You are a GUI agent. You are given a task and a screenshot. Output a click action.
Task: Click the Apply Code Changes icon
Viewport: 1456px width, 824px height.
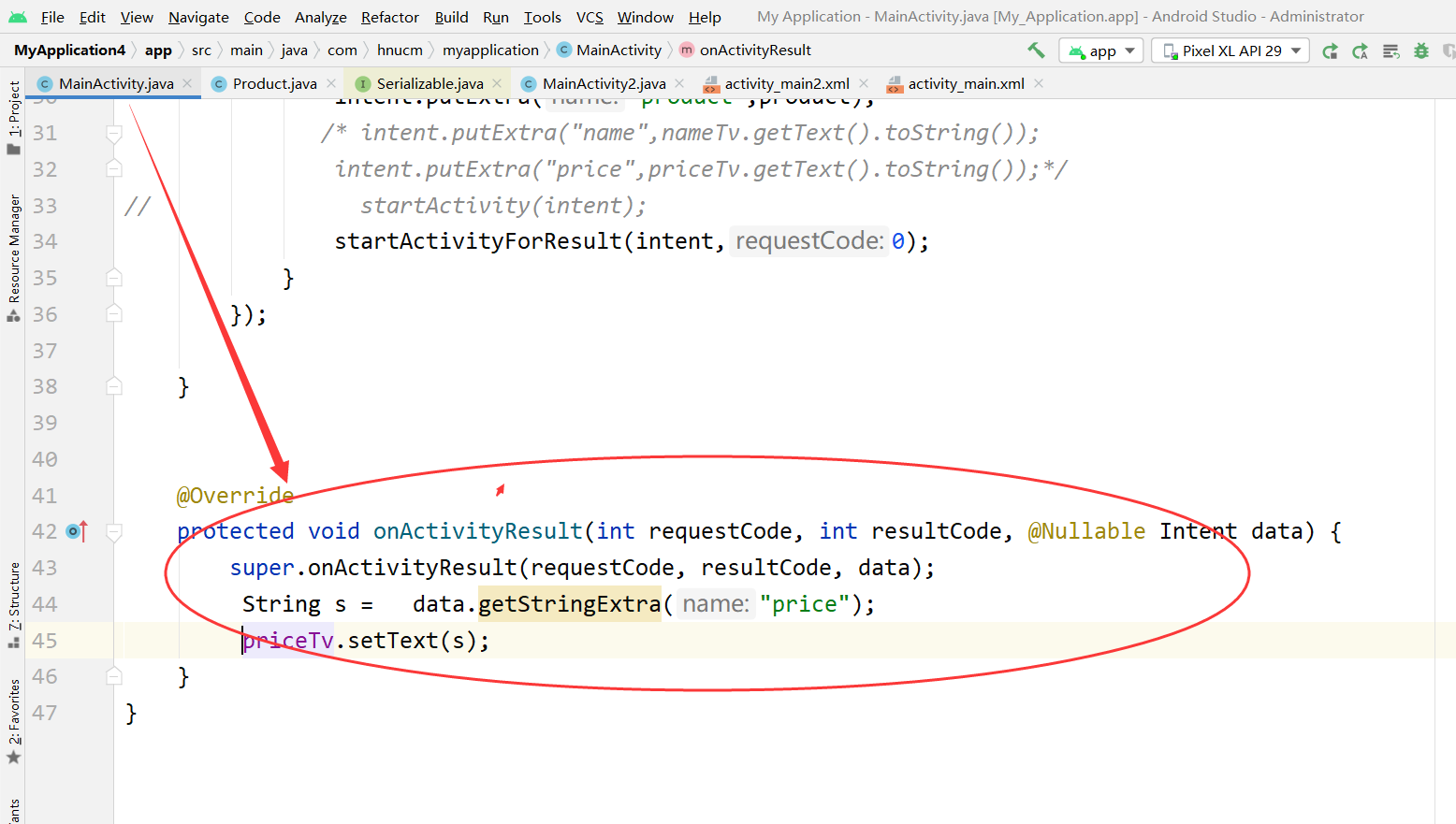pyautogui.click(x=1361, y=51)
